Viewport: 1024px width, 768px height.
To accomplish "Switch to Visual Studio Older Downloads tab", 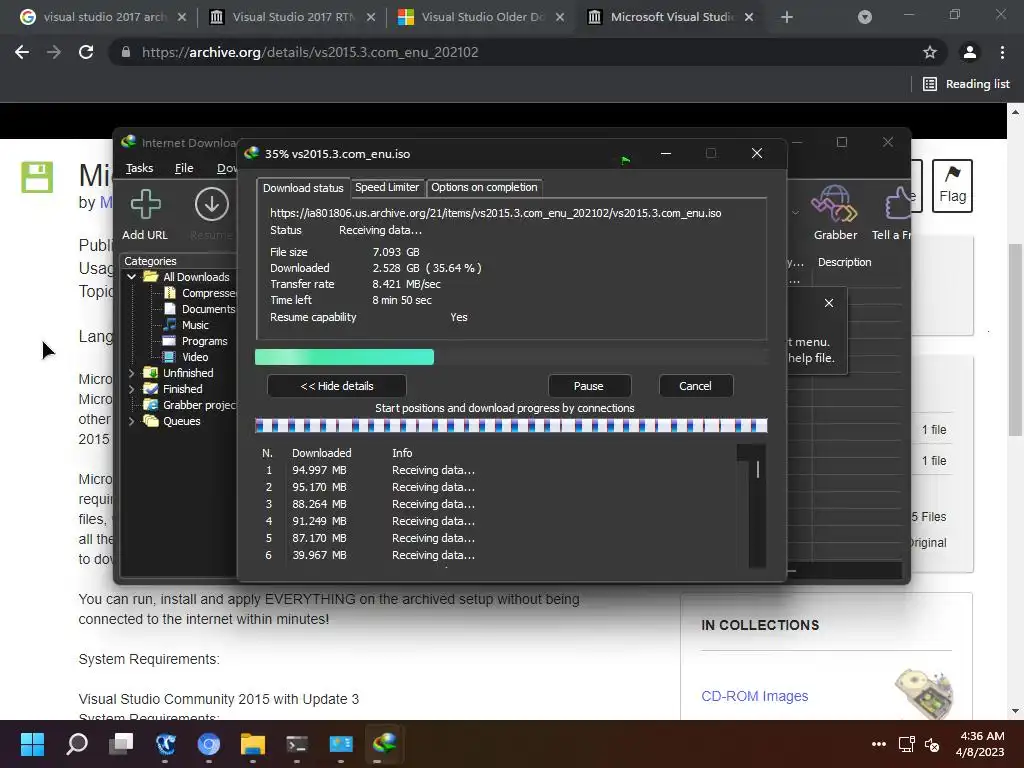I will coord(481,17).
